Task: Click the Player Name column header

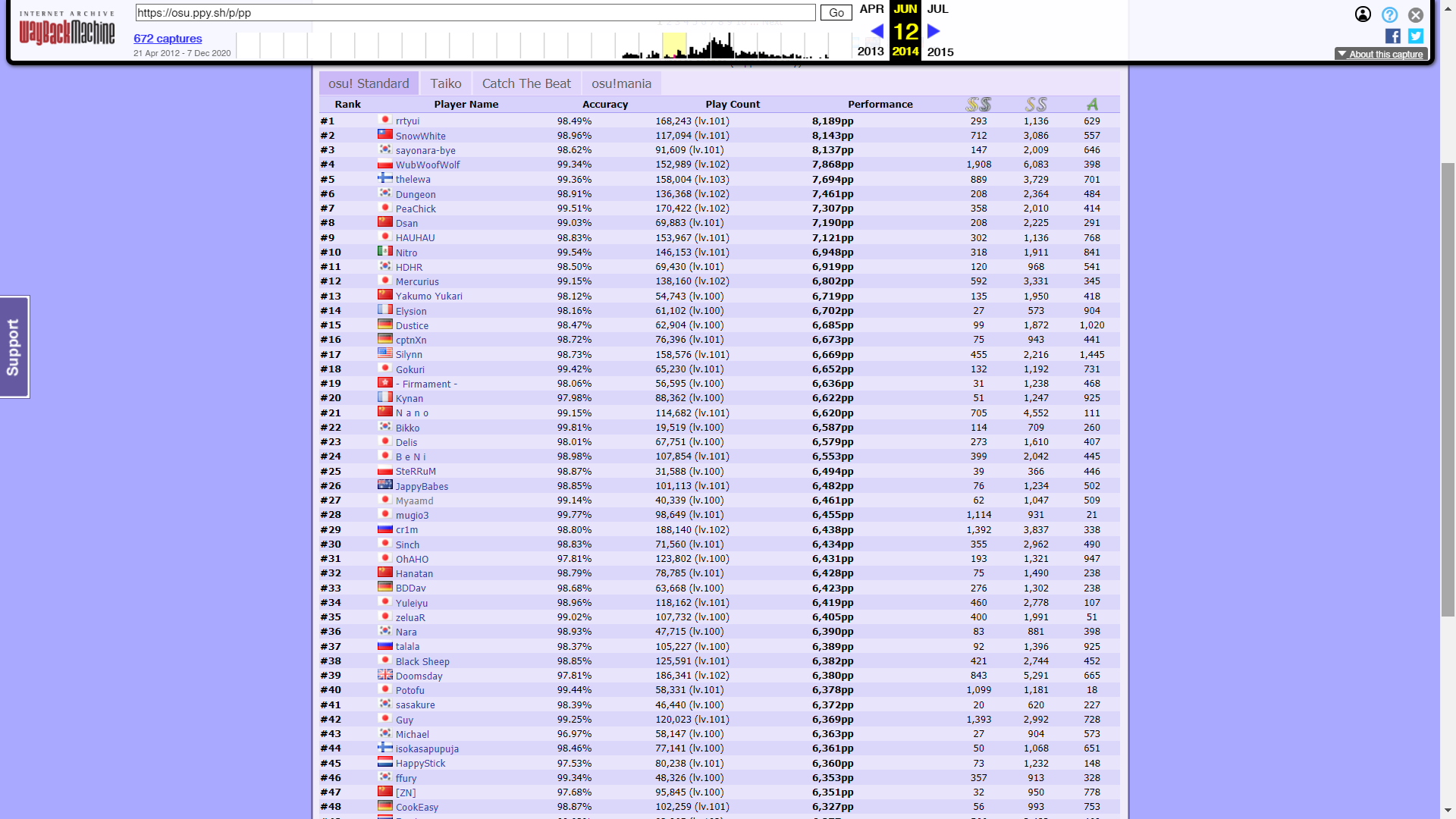Action: coord(466,105)
